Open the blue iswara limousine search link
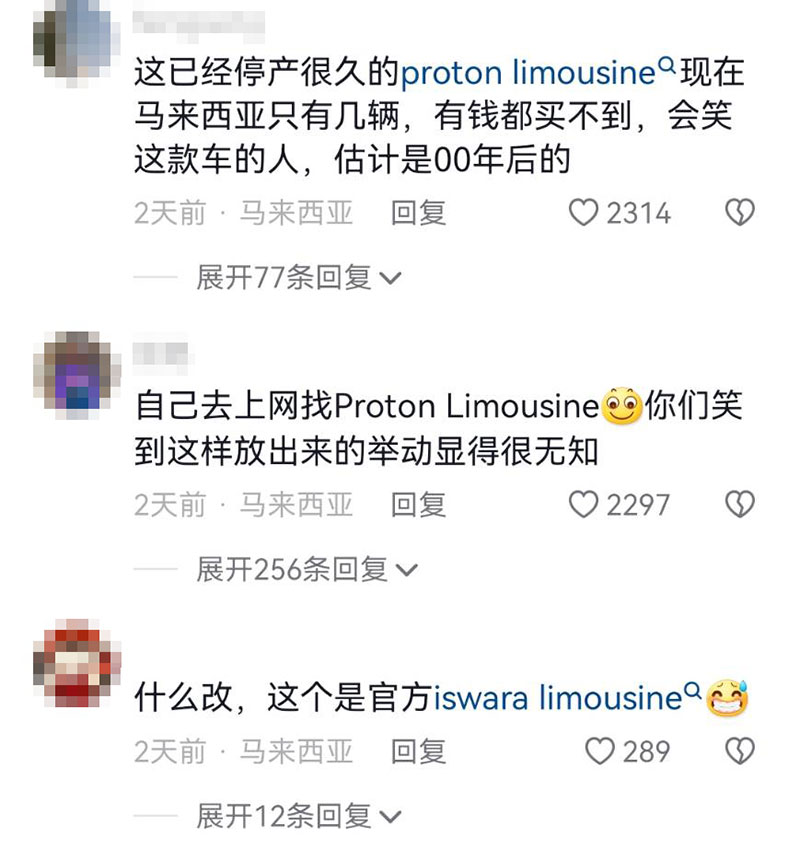800x861 pixels. 558,698
